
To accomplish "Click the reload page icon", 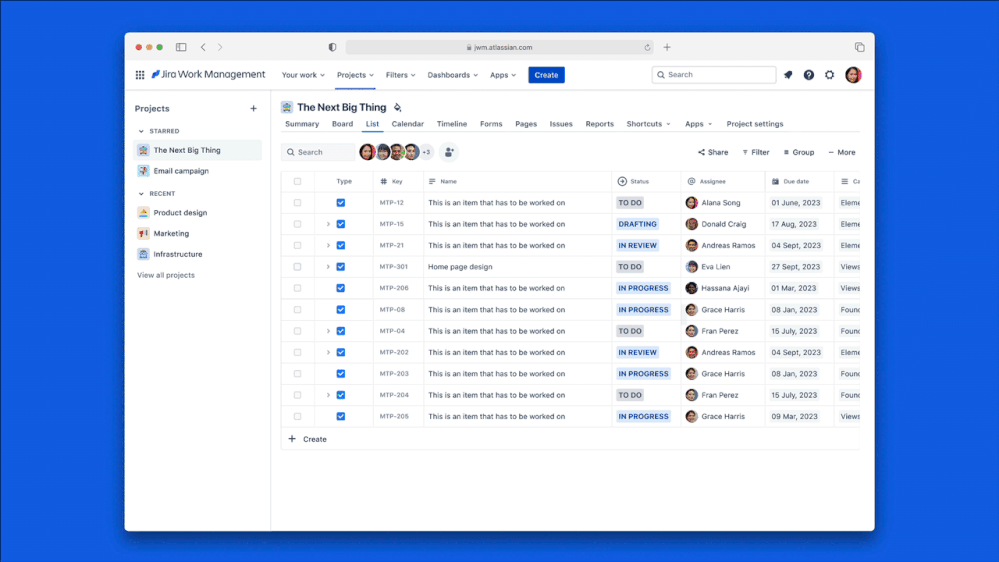I will tap(647, 47).
